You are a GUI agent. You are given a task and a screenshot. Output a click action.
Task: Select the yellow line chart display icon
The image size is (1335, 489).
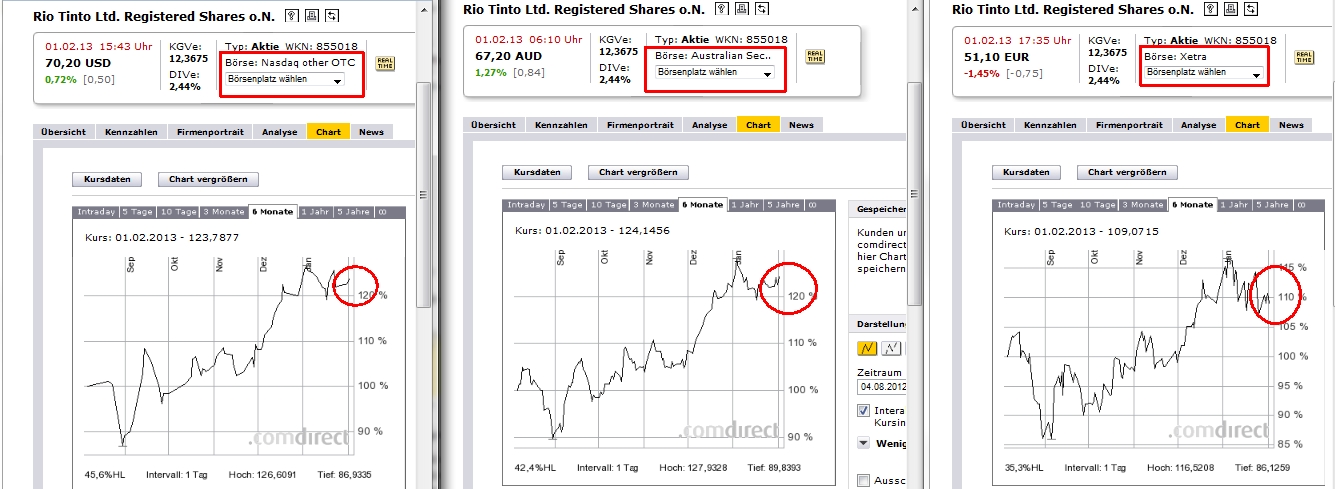pyautogui.click(x=866, y=348)
